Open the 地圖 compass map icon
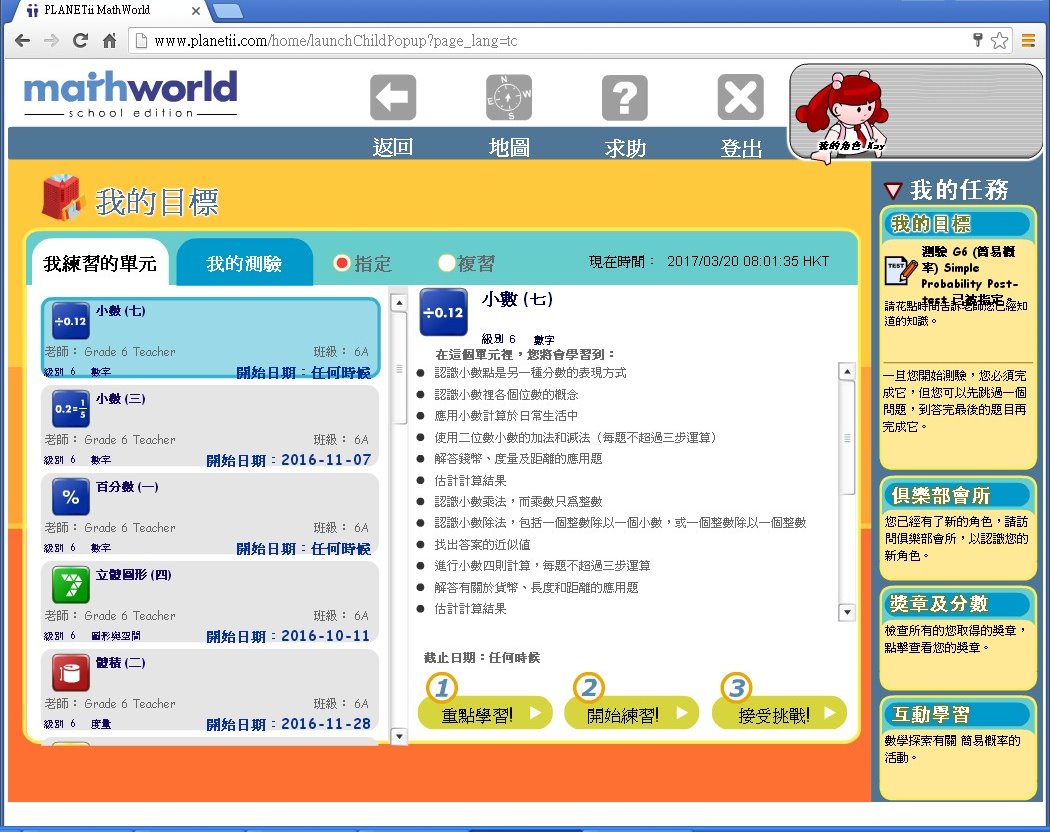Image resolution: width=1050 pixels, height=832 pixels. (x=509, y=98)
